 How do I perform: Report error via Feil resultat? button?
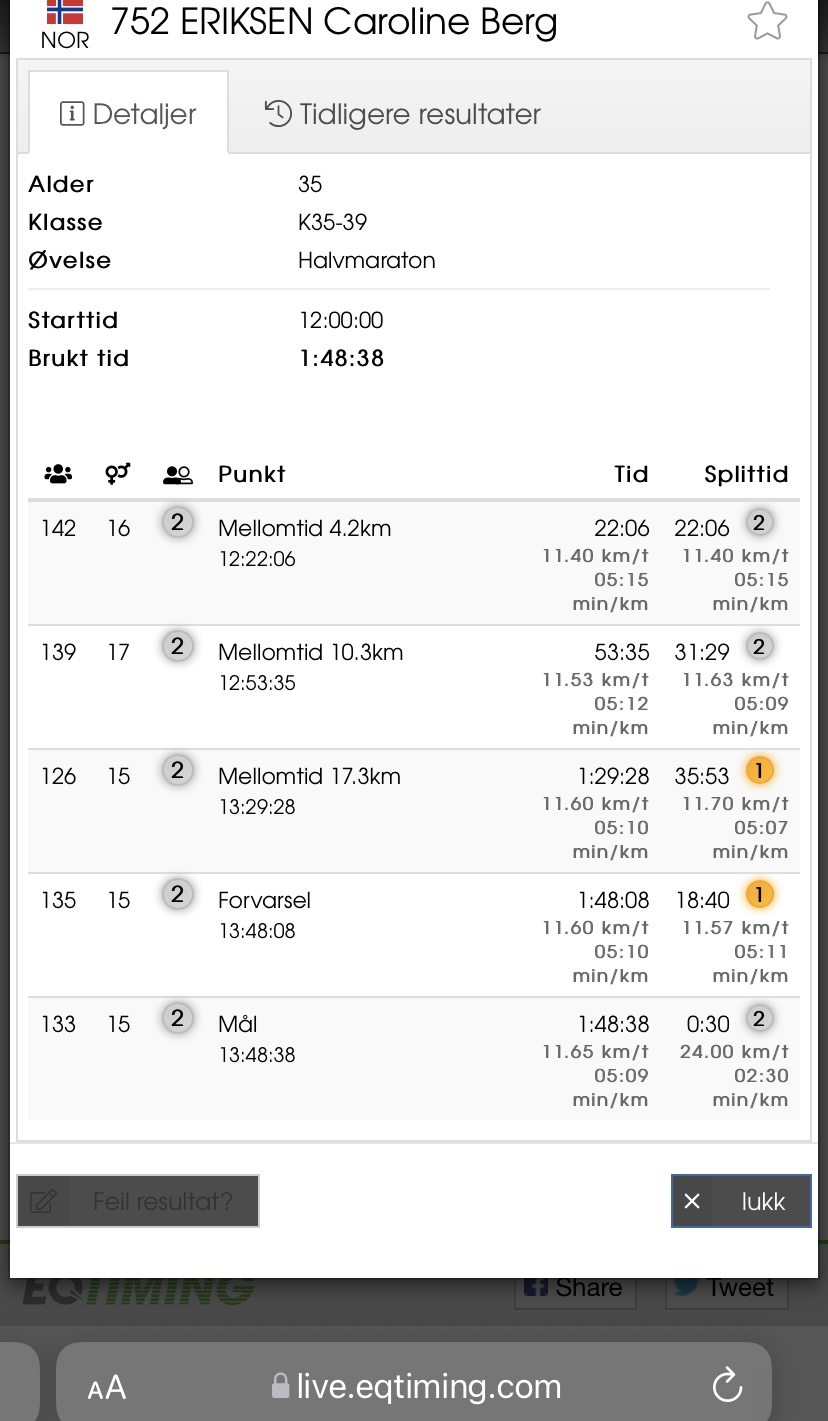point(138,1201)
